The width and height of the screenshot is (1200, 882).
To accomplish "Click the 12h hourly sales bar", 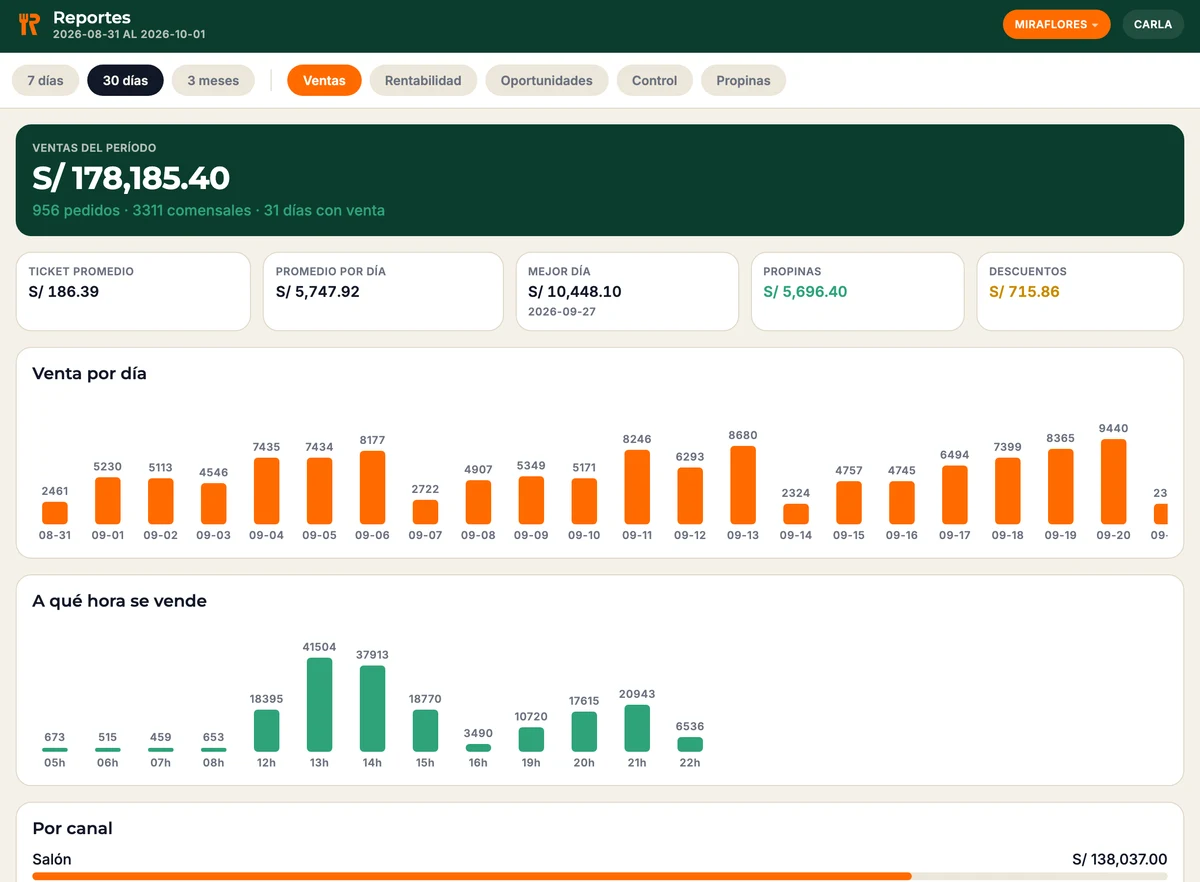I will point(267,731).
